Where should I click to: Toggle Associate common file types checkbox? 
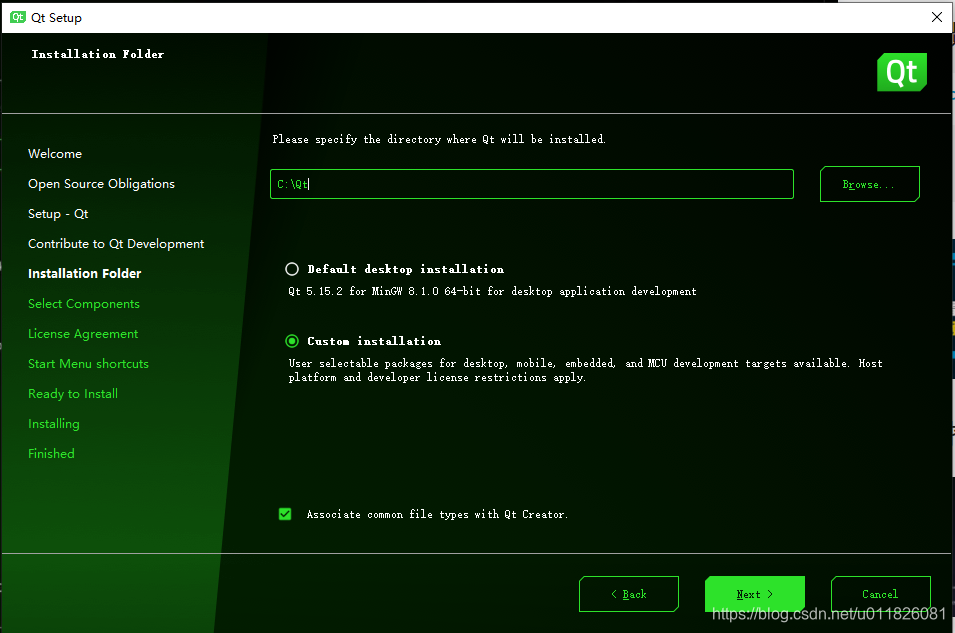[x=284, y=514]
